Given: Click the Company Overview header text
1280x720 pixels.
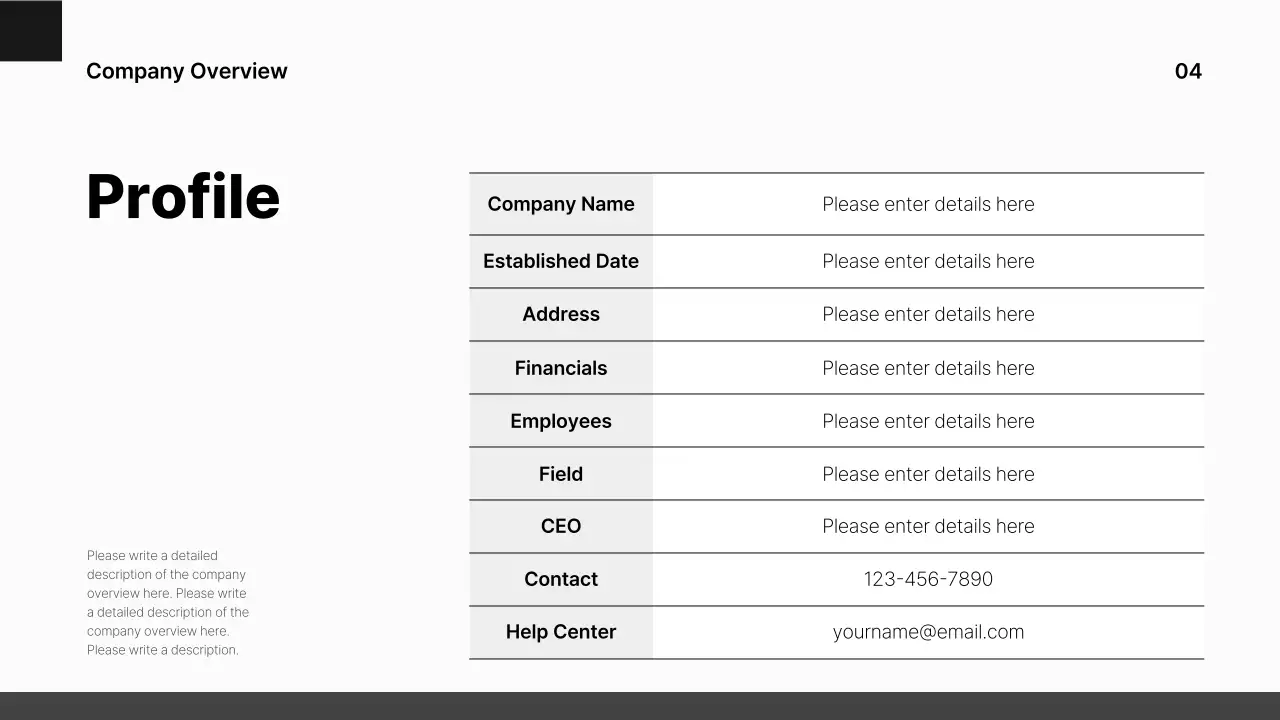Looking at the screenshot, I should [186, 71].
